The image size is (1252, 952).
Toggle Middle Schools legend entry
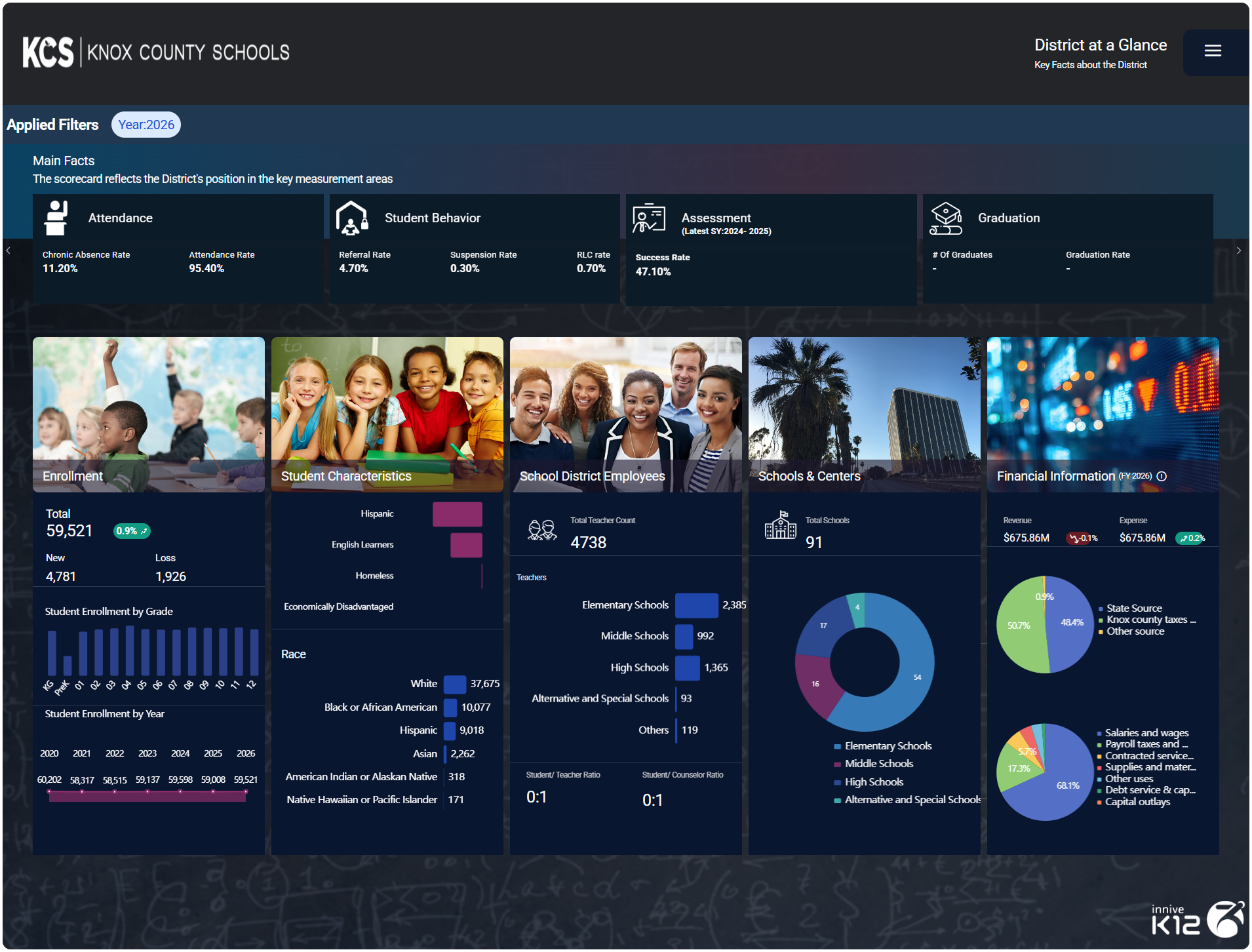[878, 764]
